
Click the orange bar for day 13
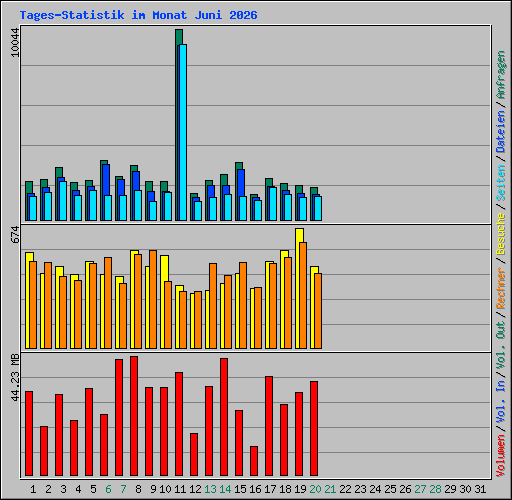[x=213, y=306]
